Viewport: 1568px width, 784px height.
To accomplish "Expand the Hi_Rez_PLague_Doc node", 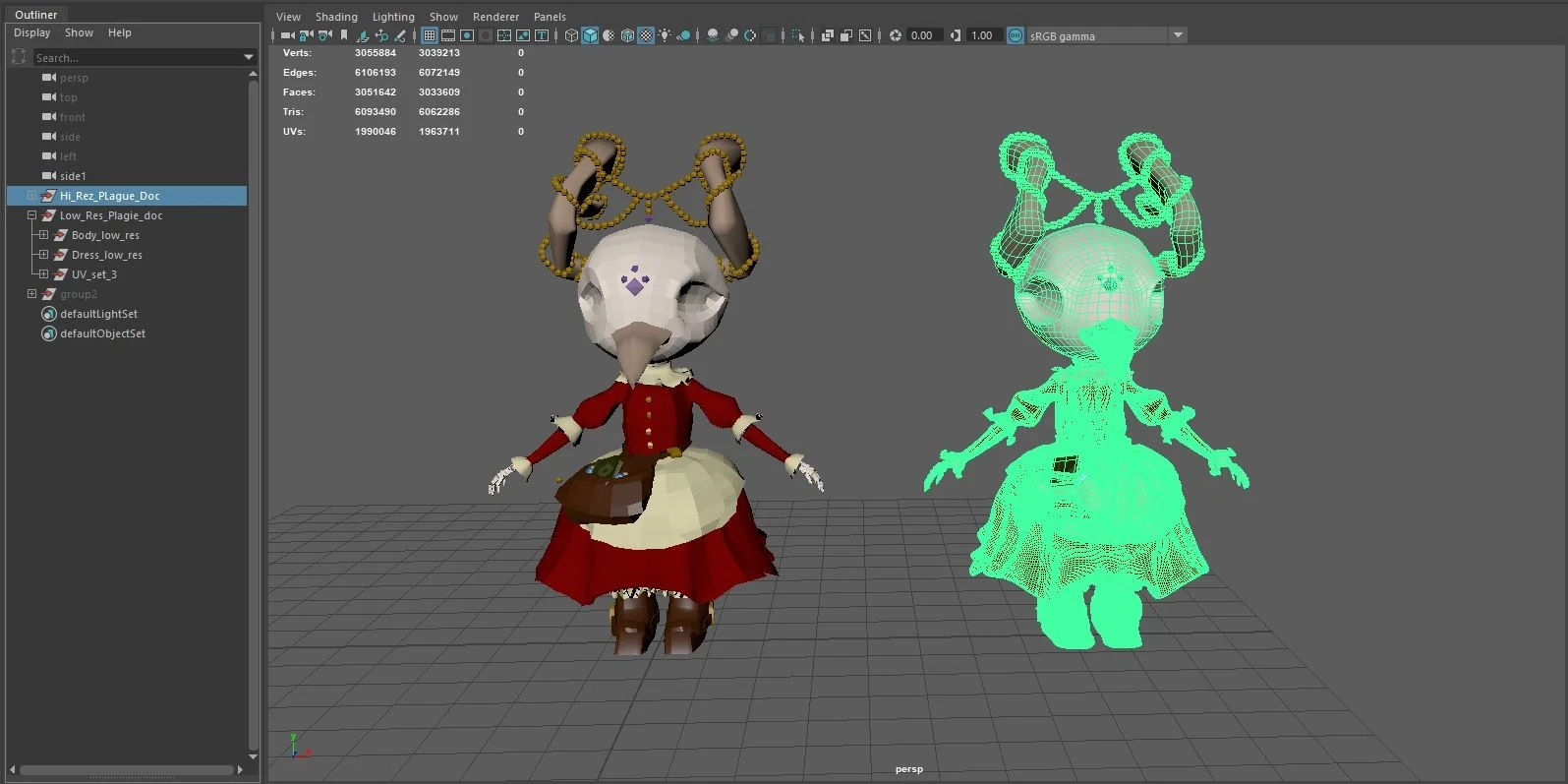I will (31, 196).
